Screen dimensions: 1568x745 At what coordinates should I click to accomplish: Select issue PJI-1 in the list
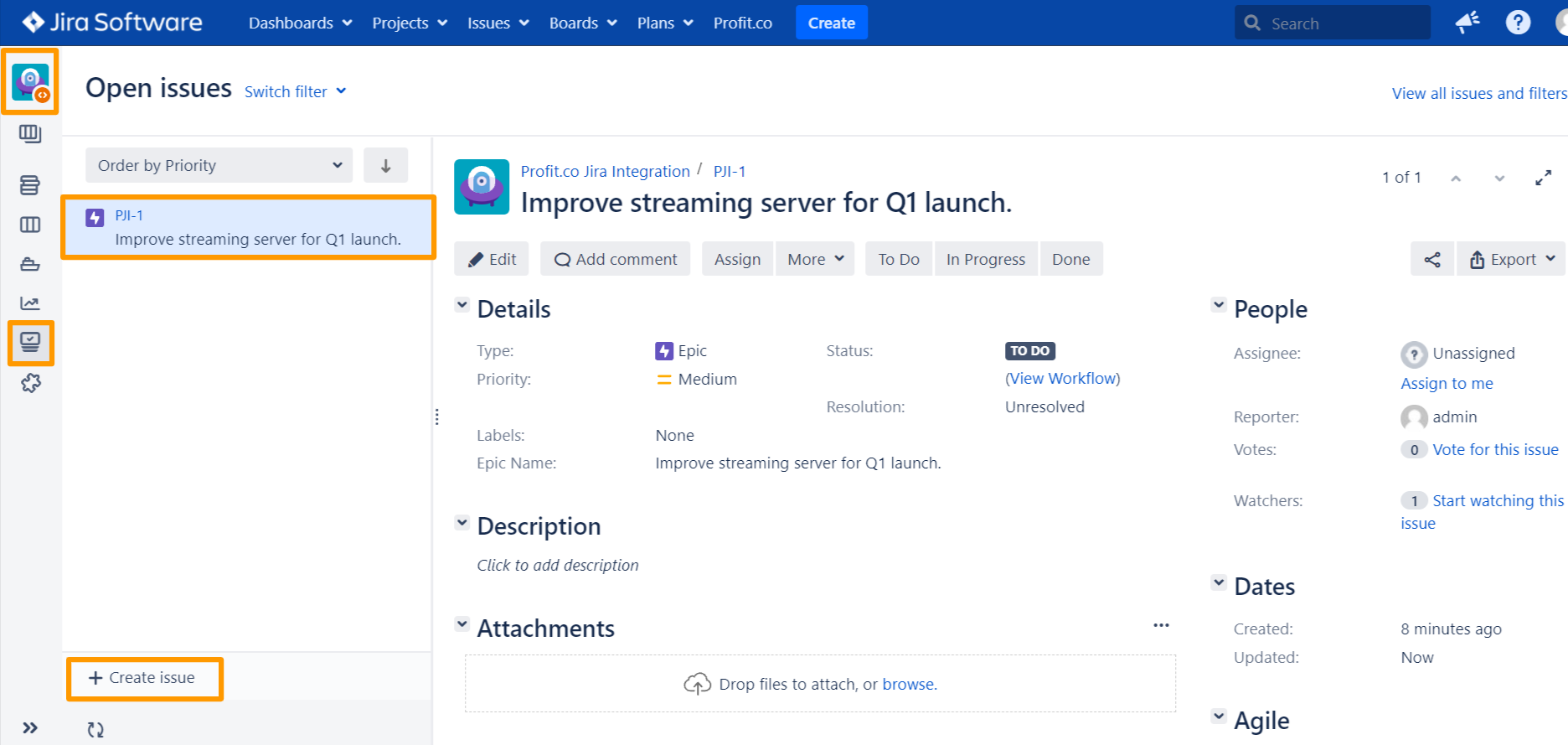click(249, 227)
